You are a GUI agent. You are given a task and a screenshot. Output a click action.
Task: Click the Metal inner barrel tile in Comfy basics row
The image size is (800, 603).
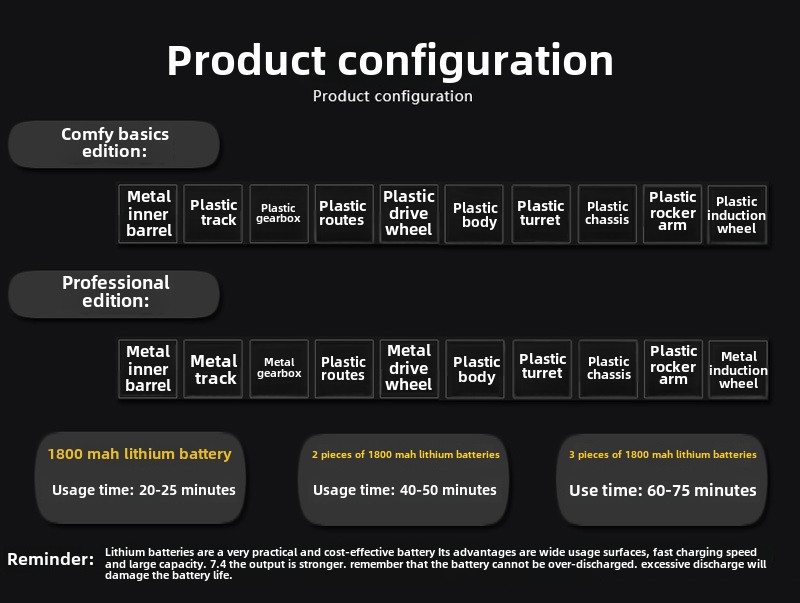tap(148, 214)
